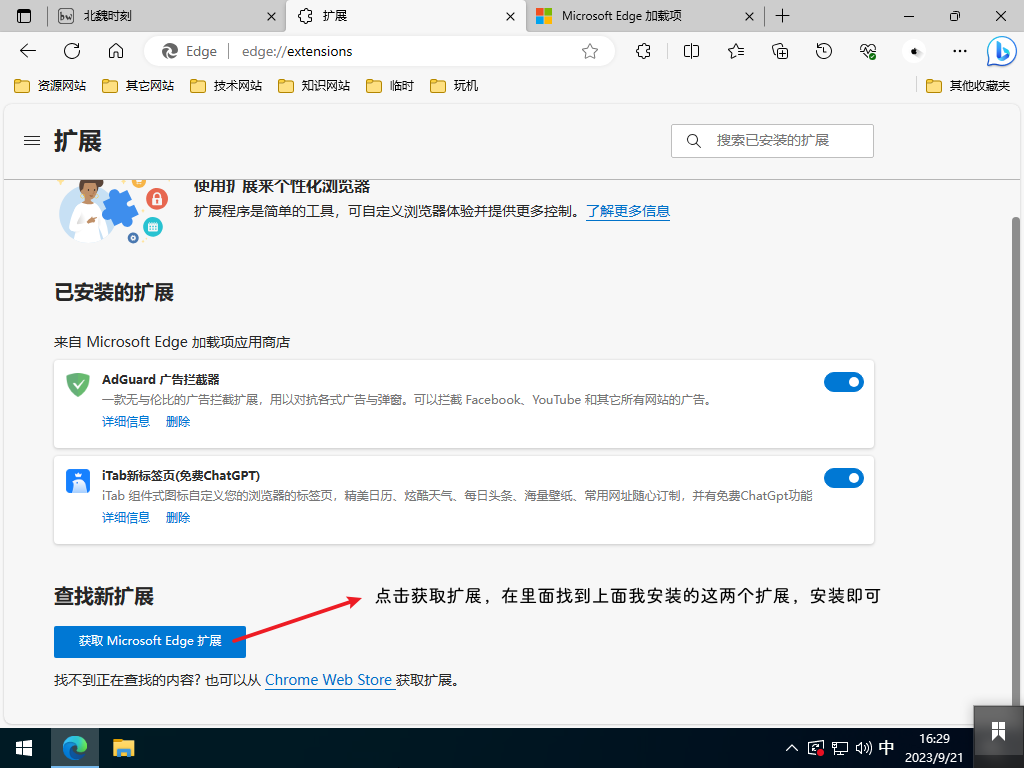Viewport: 1024px width, 768px height.
Task: Click the iTab extension icon
Action: [x=78, y=481]
